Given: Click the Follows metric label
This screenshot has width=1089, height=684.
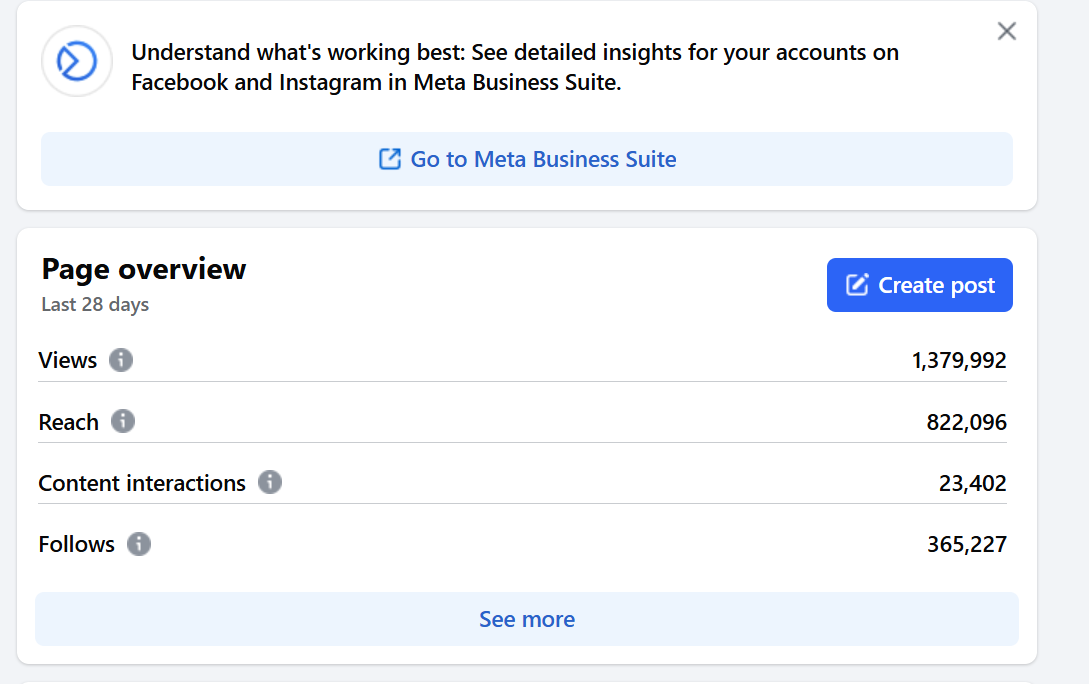Looking at the screenshot, I should (x=76, y=544).
